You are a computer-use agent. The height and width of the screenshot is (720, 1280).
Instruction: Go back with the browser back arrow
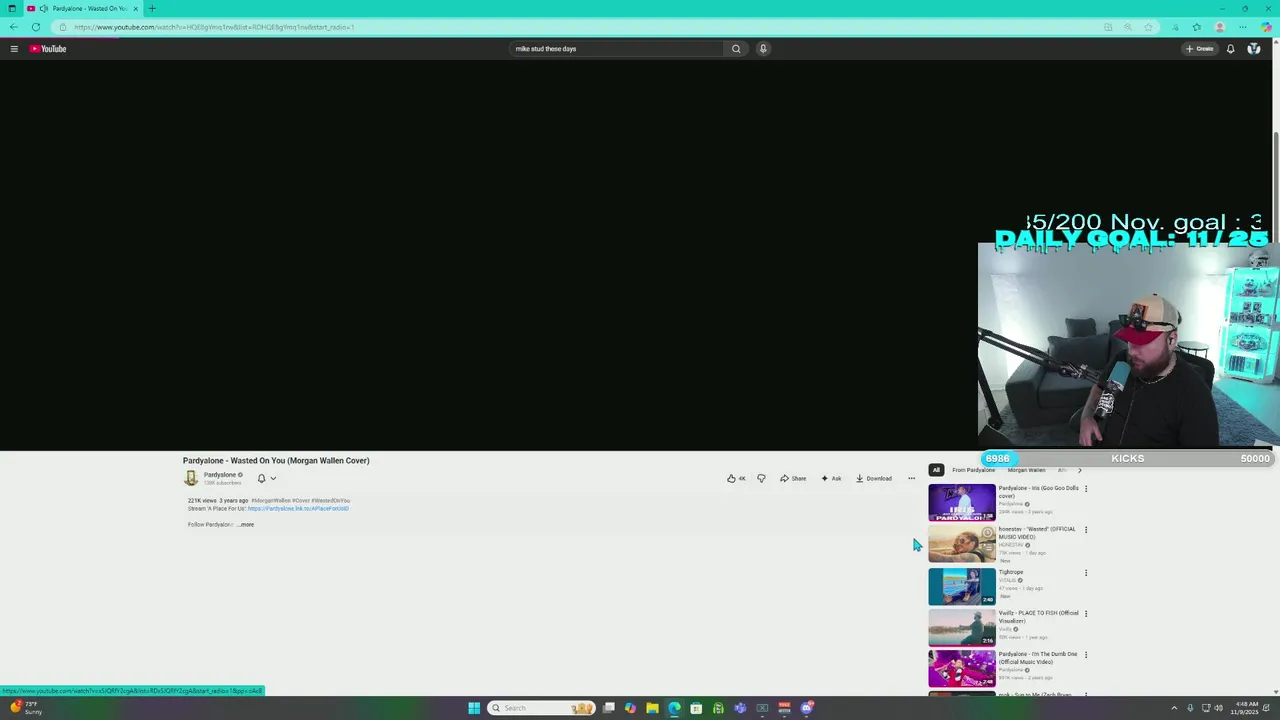pos(14,27)
